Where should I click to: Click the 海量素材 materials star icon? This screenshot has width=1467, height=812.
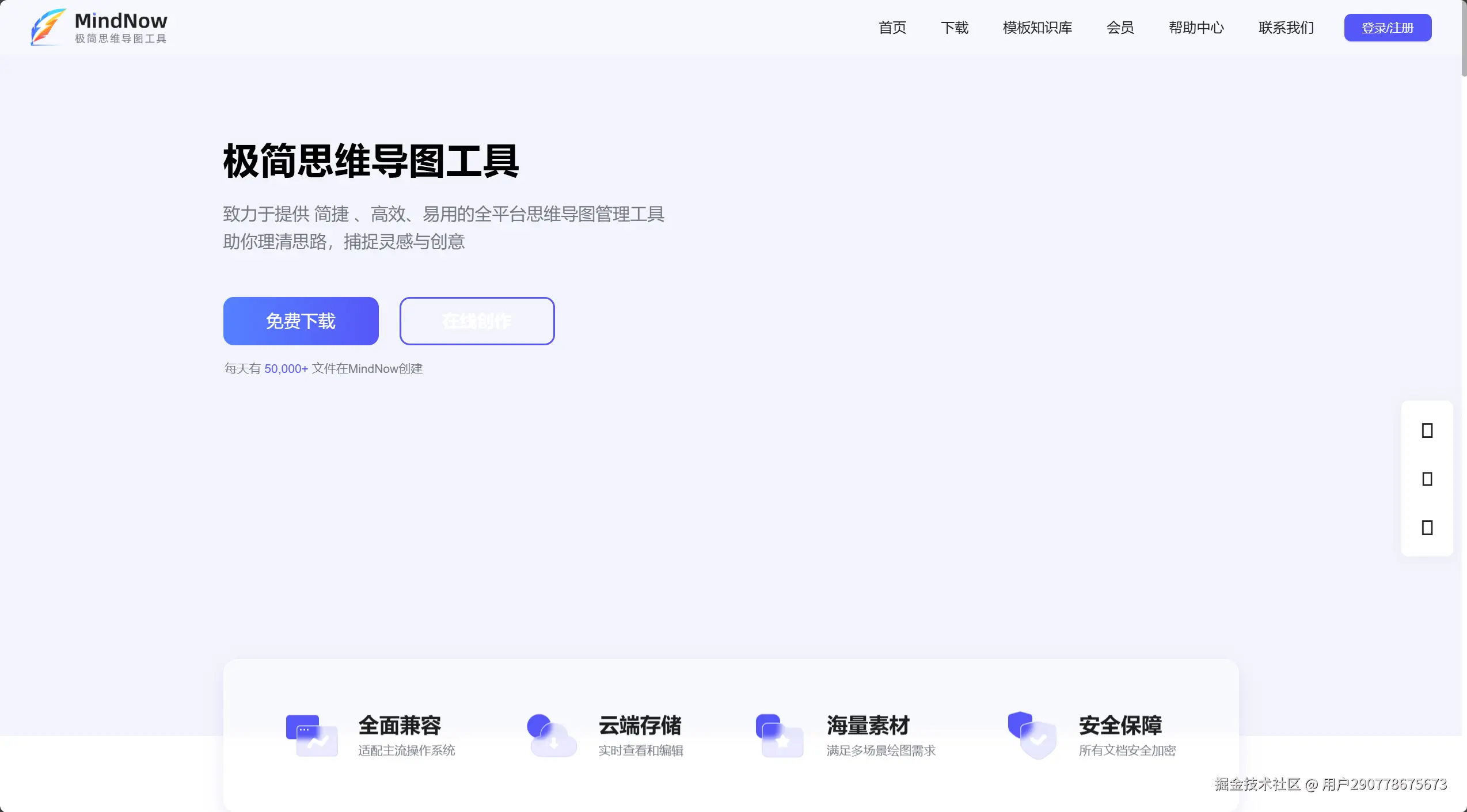pyautogui.click(x=779, y=735)
